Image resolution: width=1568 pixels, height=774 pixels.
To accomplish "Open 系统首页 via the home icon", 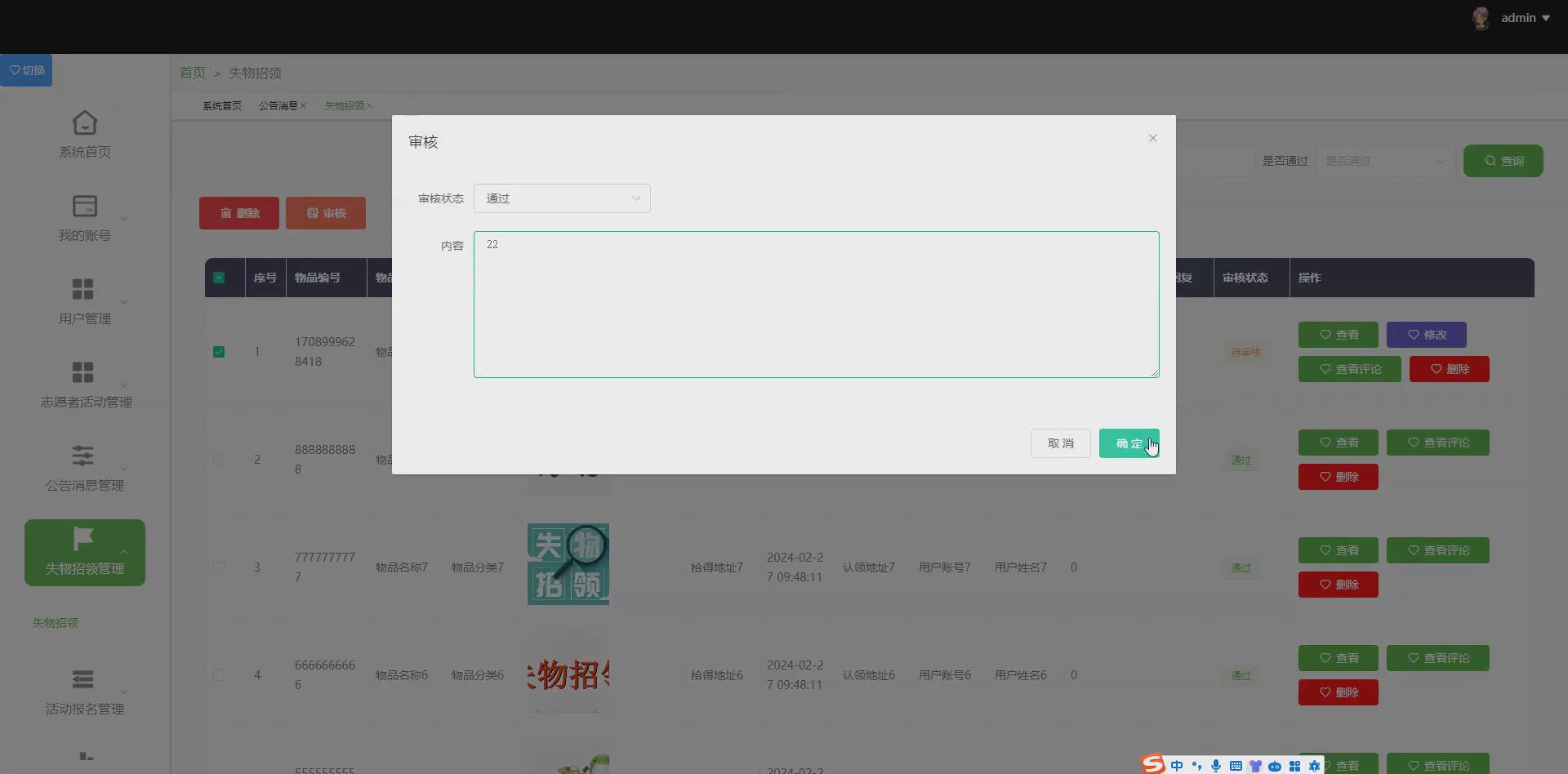I will [x=84, y=133].
